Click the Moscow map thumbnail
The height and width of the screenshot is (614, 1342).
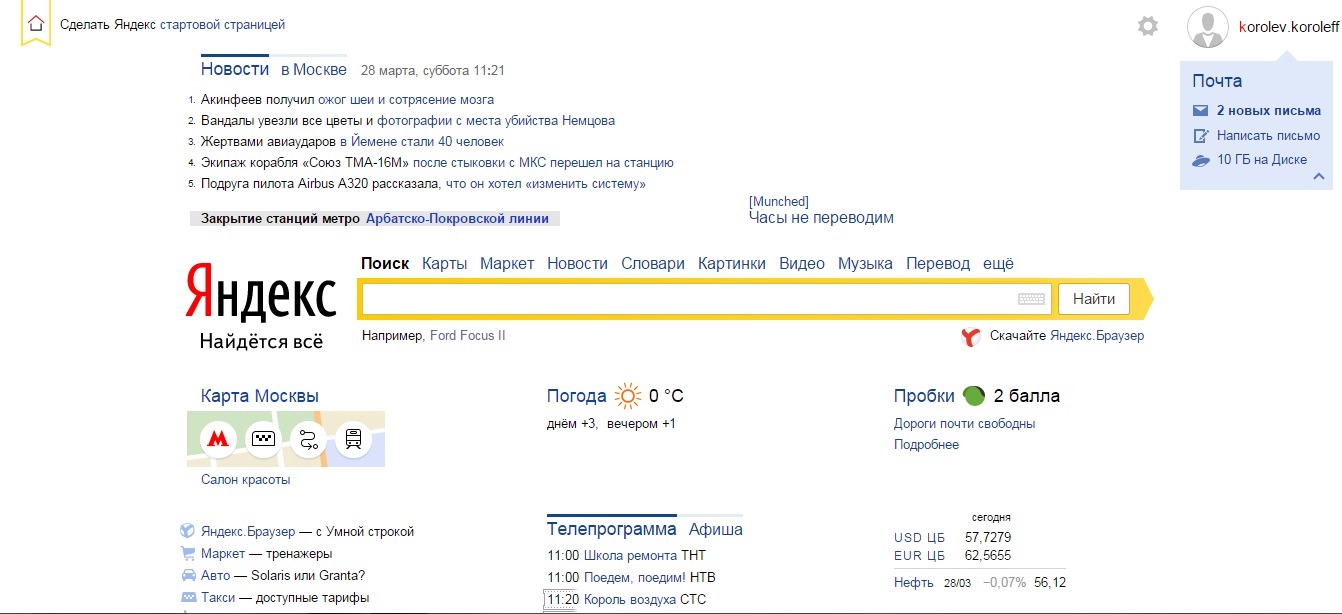(286, 439)
